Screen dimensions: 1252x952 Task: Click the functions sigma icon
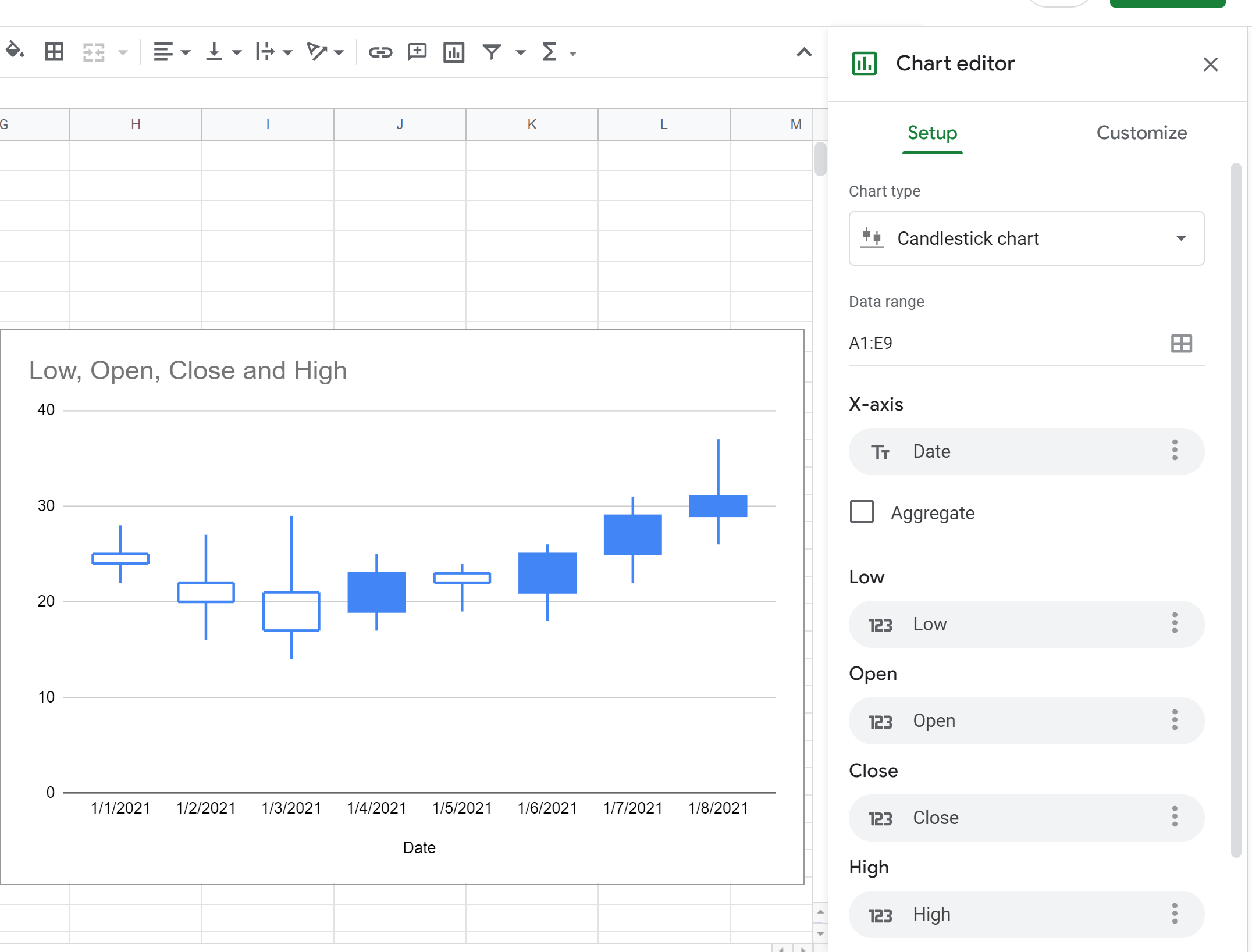tap(549, 52)
